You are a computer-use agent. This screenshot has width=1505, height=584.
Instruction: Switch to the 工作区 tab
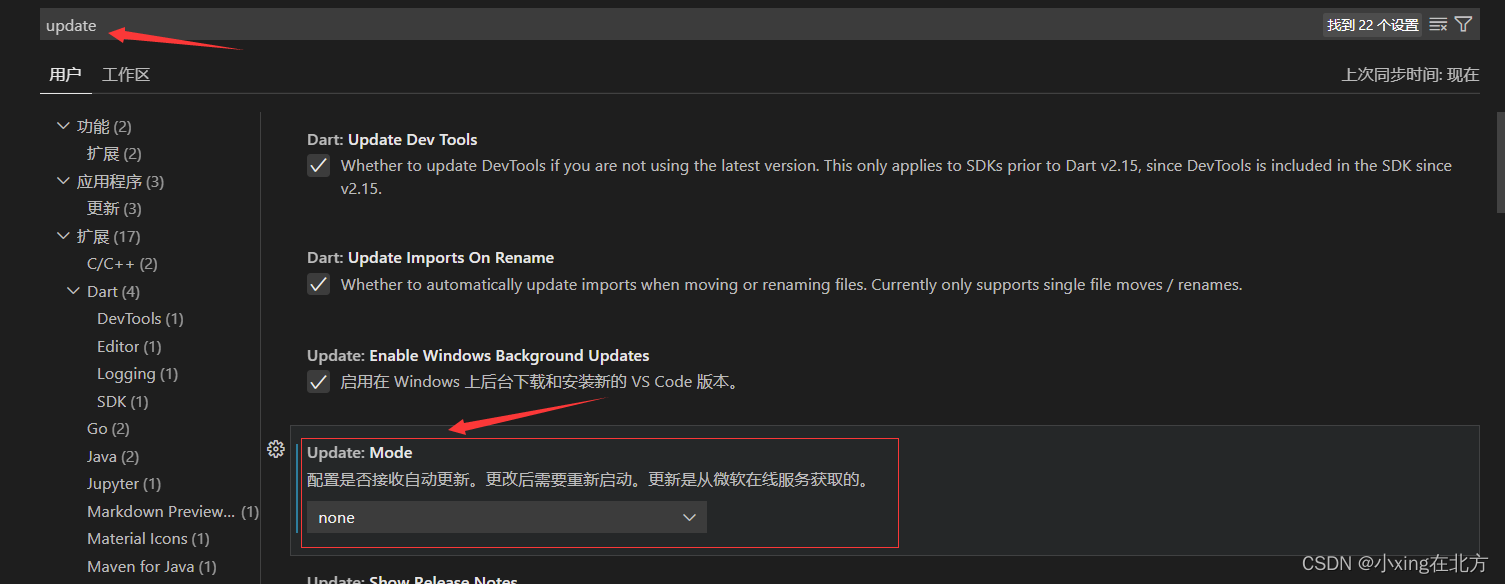(x=125, y=74)
